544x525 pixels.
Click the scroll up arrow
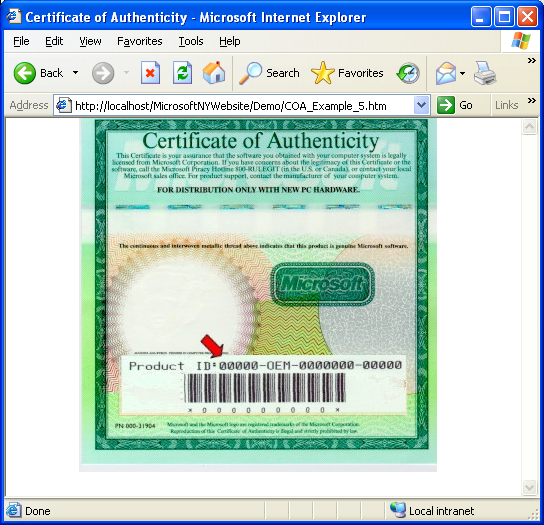coord(529,127)
